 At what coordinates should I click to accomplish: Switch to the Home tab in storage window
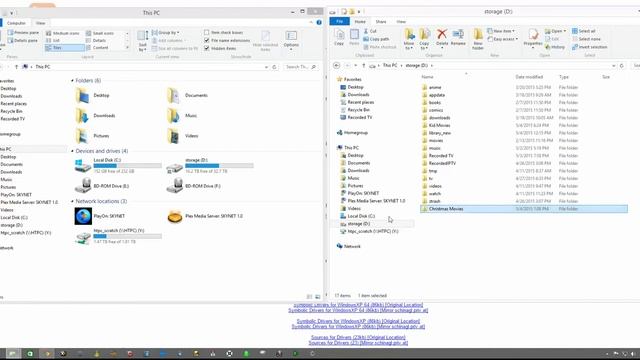(360, 22)
